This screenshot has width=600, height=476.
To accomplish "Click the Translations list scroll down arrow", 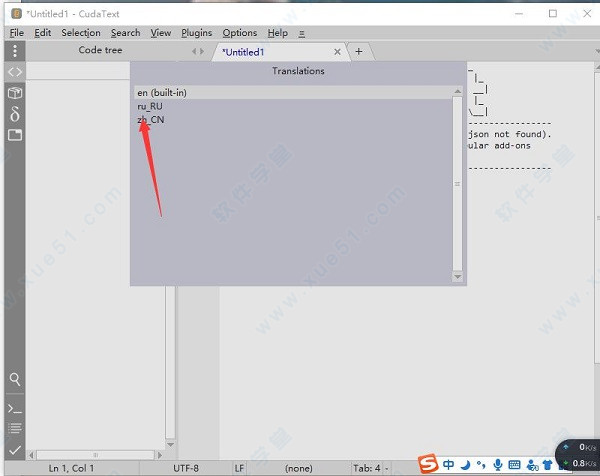I will (457, 276).
